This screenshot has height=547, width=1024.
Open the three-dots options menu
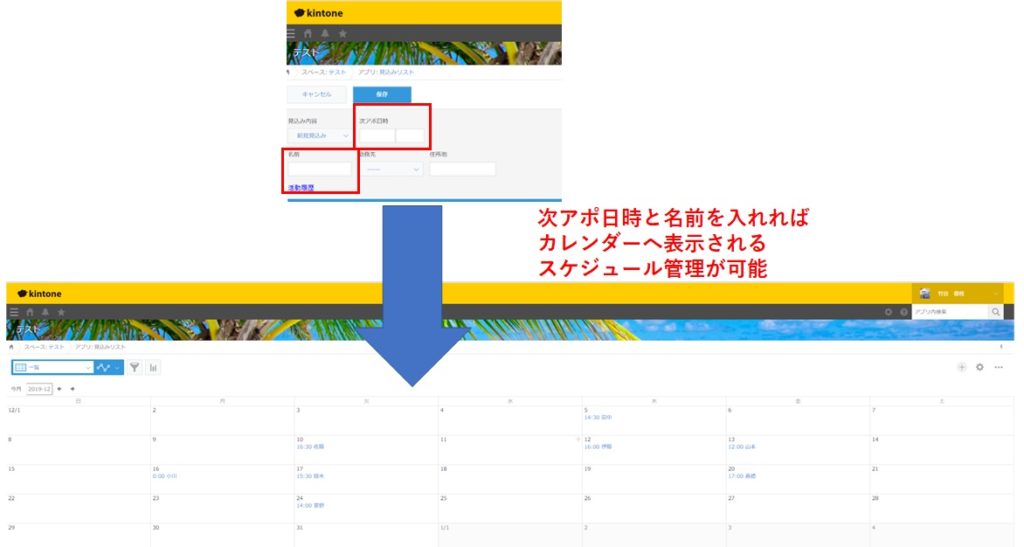[x=999, y=367]
